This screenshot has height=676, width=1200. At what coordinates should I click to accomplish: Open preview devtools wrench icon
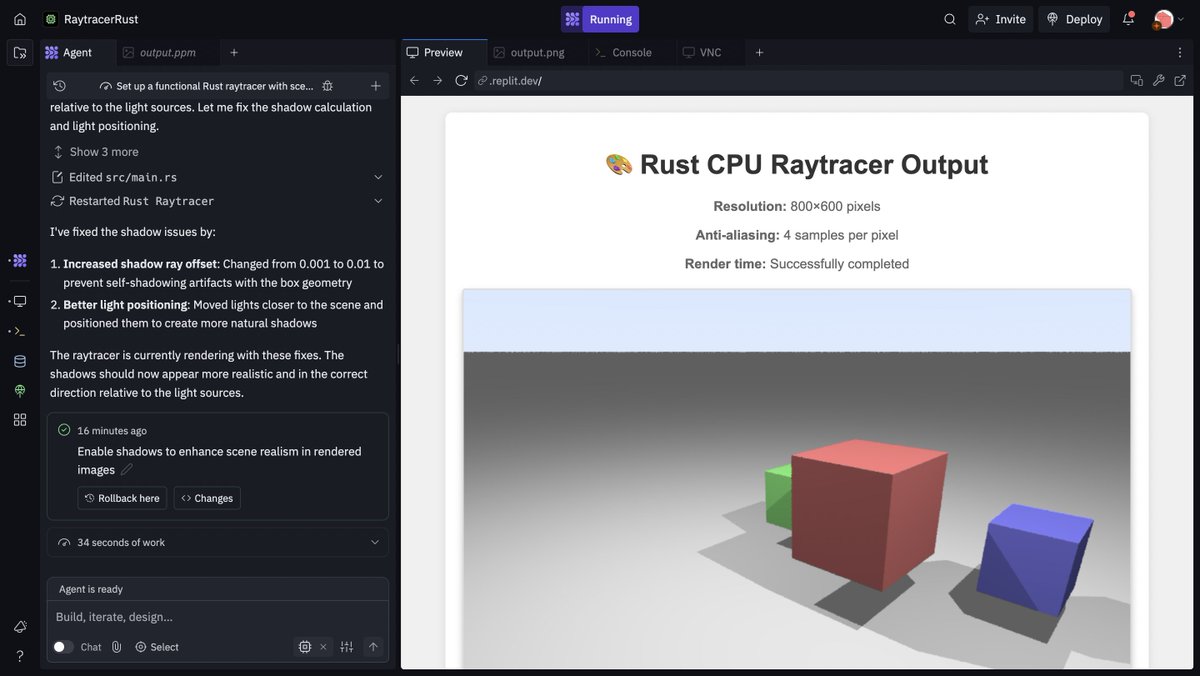1159,80
